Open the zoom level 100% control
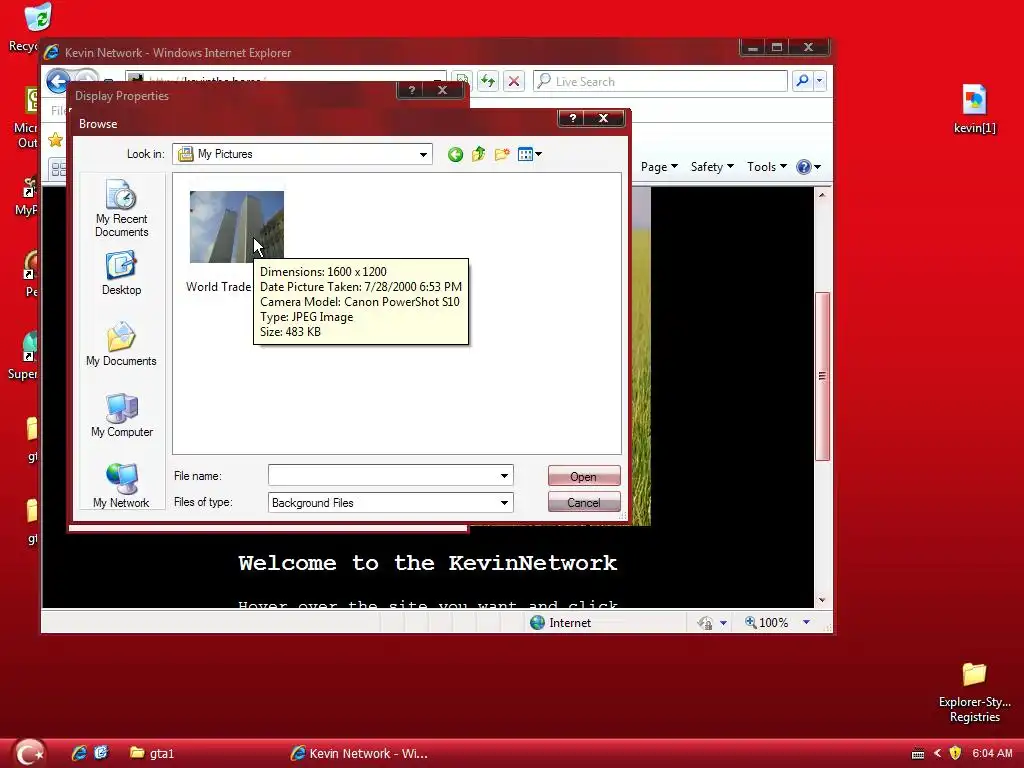1024x768 pixels. [x=767, y=623]
